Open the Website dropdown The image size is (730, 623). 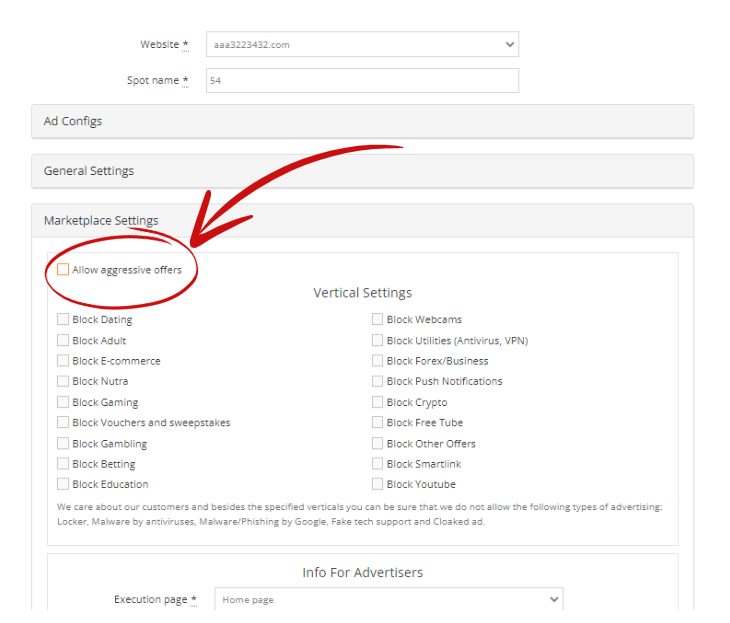(362, 44)
